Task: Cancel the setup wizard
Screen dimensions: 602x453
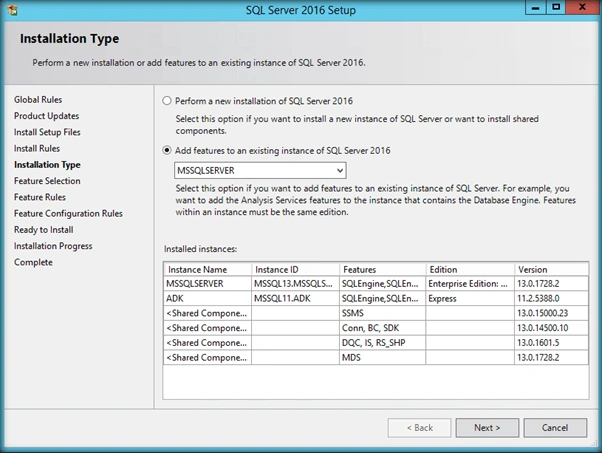Action: click(555, 428)
